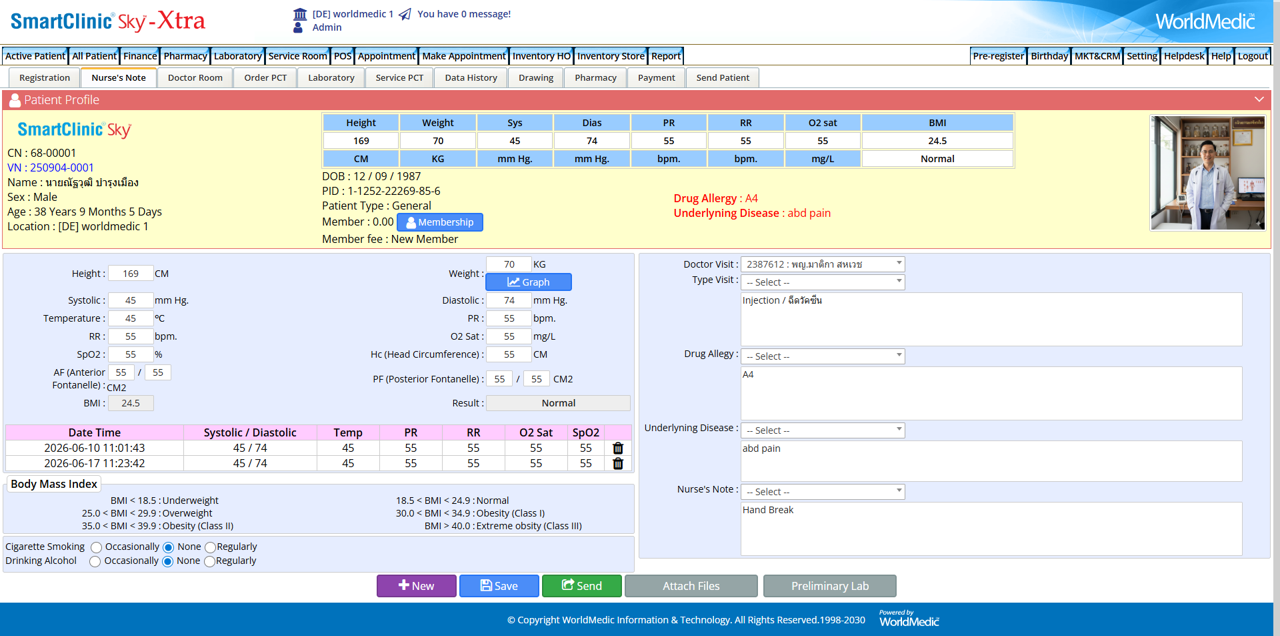The width and height of the screenshot is (1280, 636).
Task: Click the Temperature input field
Action: click(x=130, y=318)
